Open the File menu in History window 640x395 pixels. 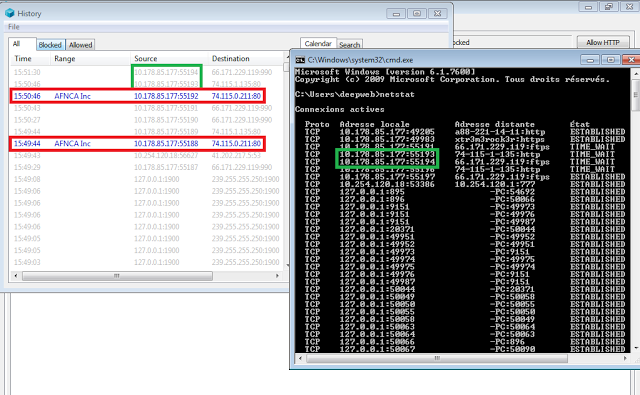pyautogui.click(x=13, y=27)
